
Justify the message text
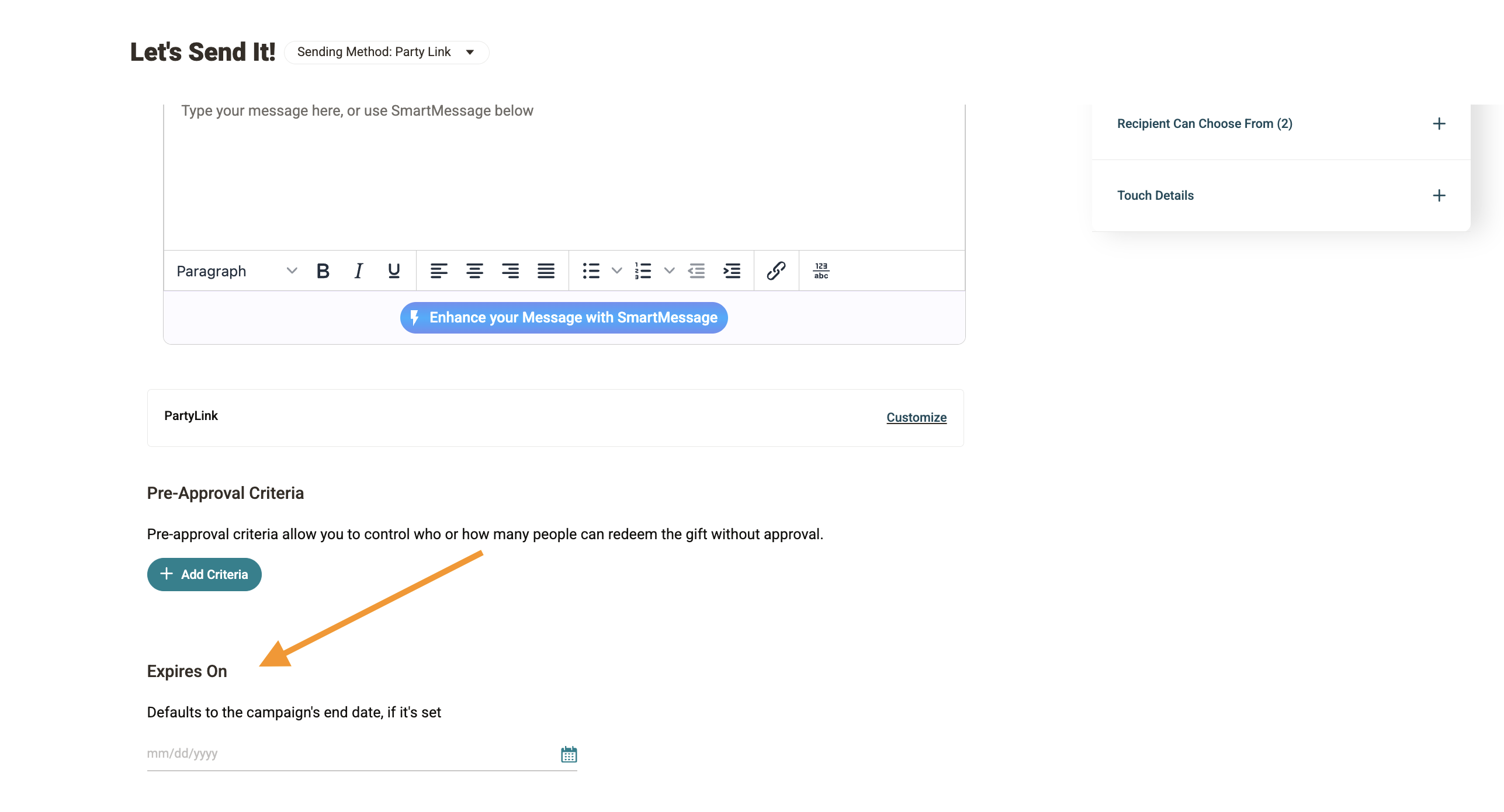click(546, 271)
